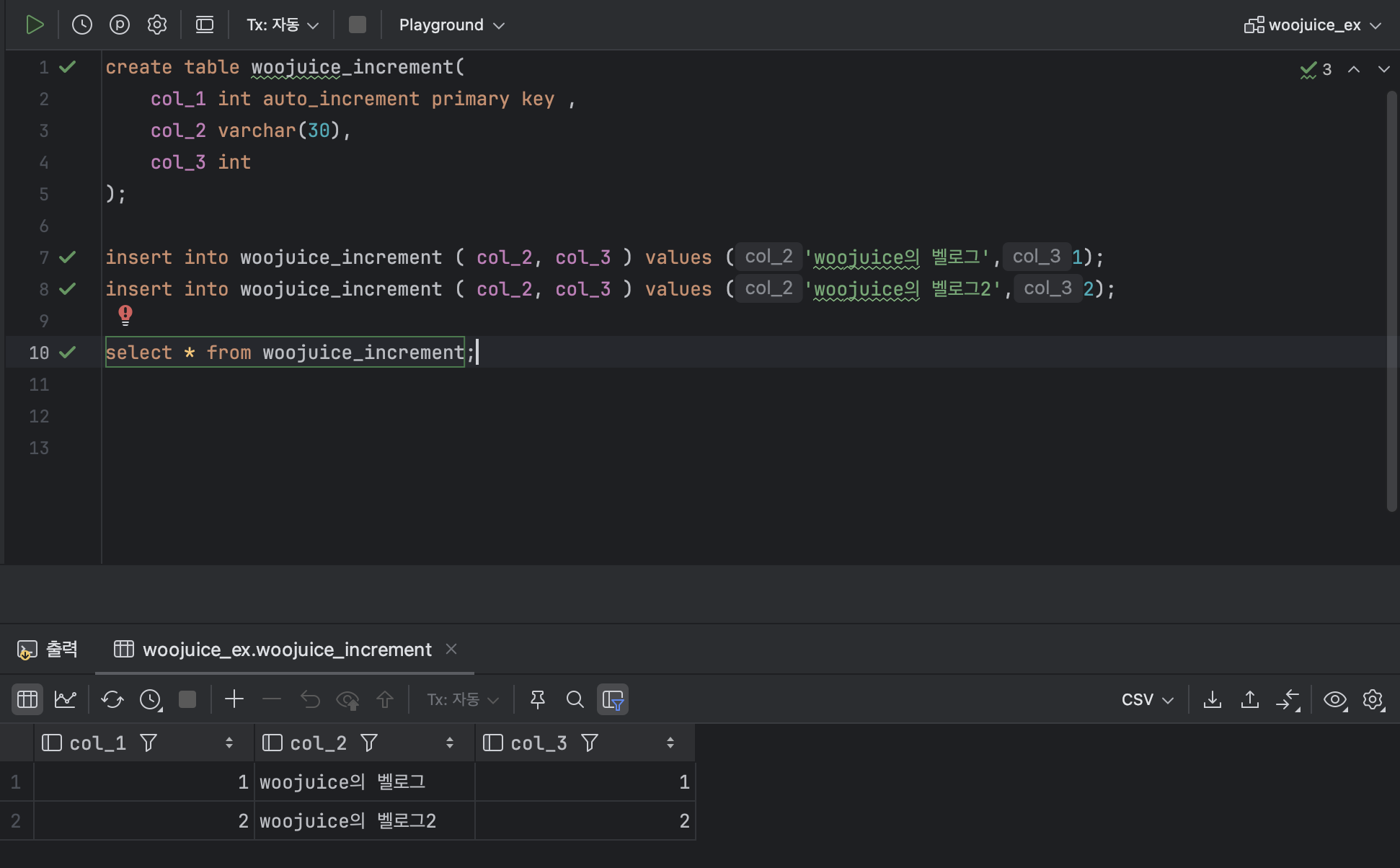1400x868 pixels.
Task: Click the col_2 parameter hint on line 7
Action: (768, 257)
